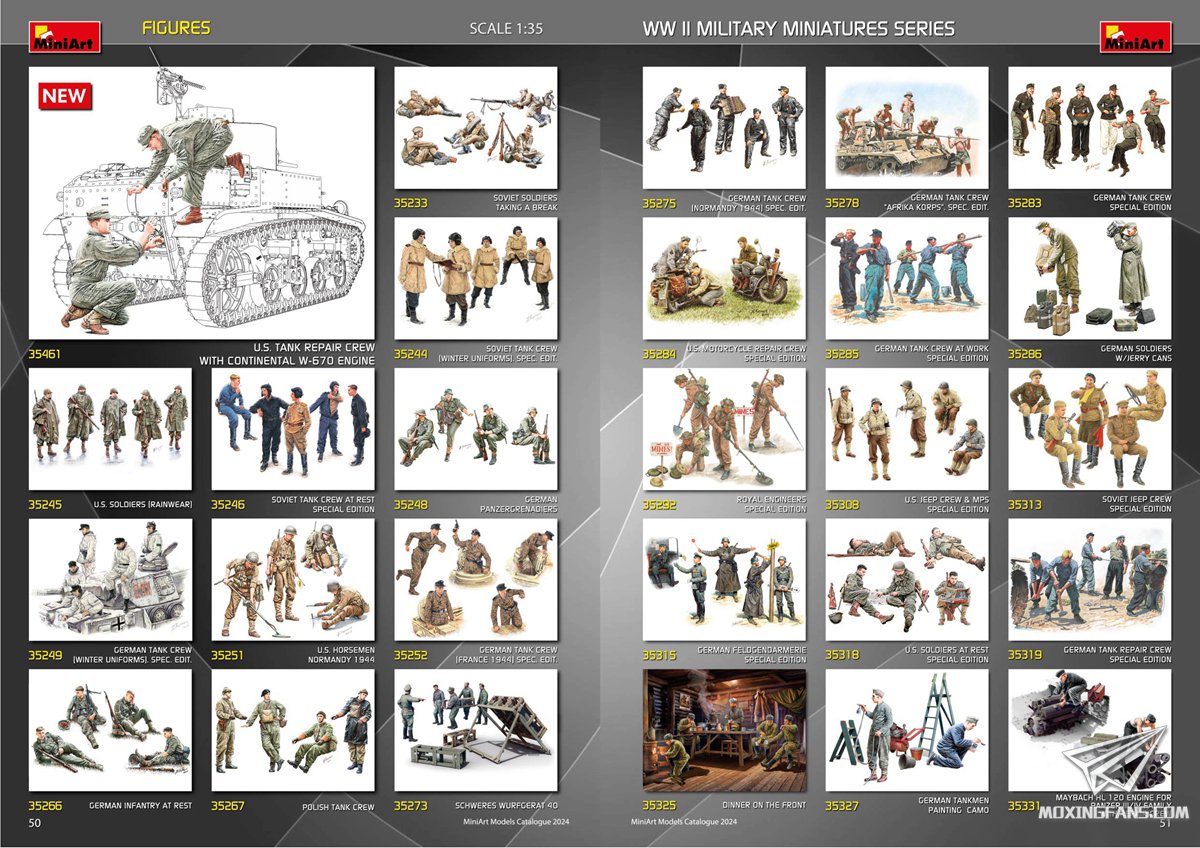Viewport: 1200px width, 848px height.
Task: Click the caption 'U.S. TANK REPAIR CREW WITH CONTINENTAL W-670 ENGINE'
Action: 287,354
